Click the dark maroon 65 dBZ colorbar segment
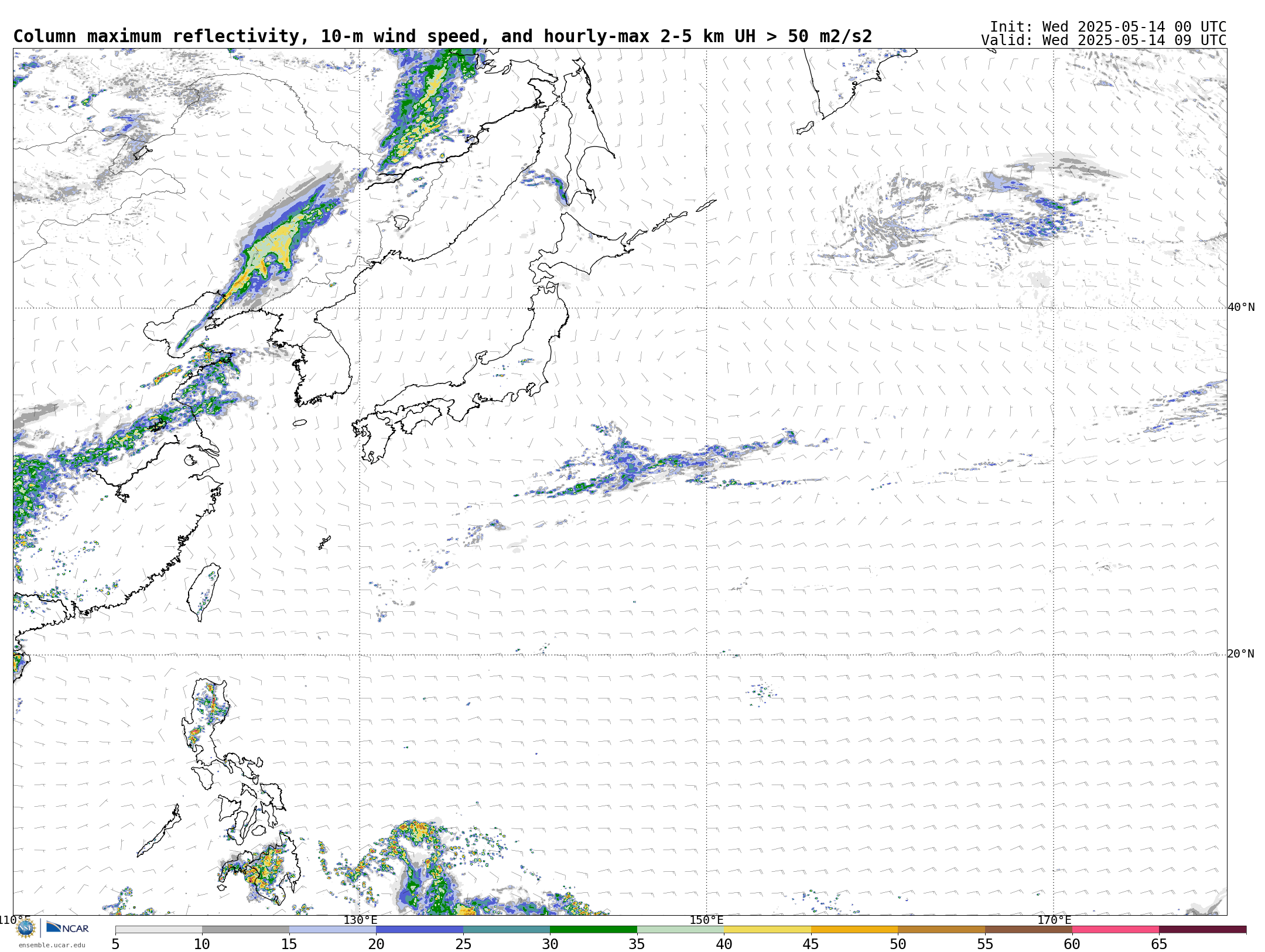Screen dimensions: 1265x952 tap(1202, 930)
